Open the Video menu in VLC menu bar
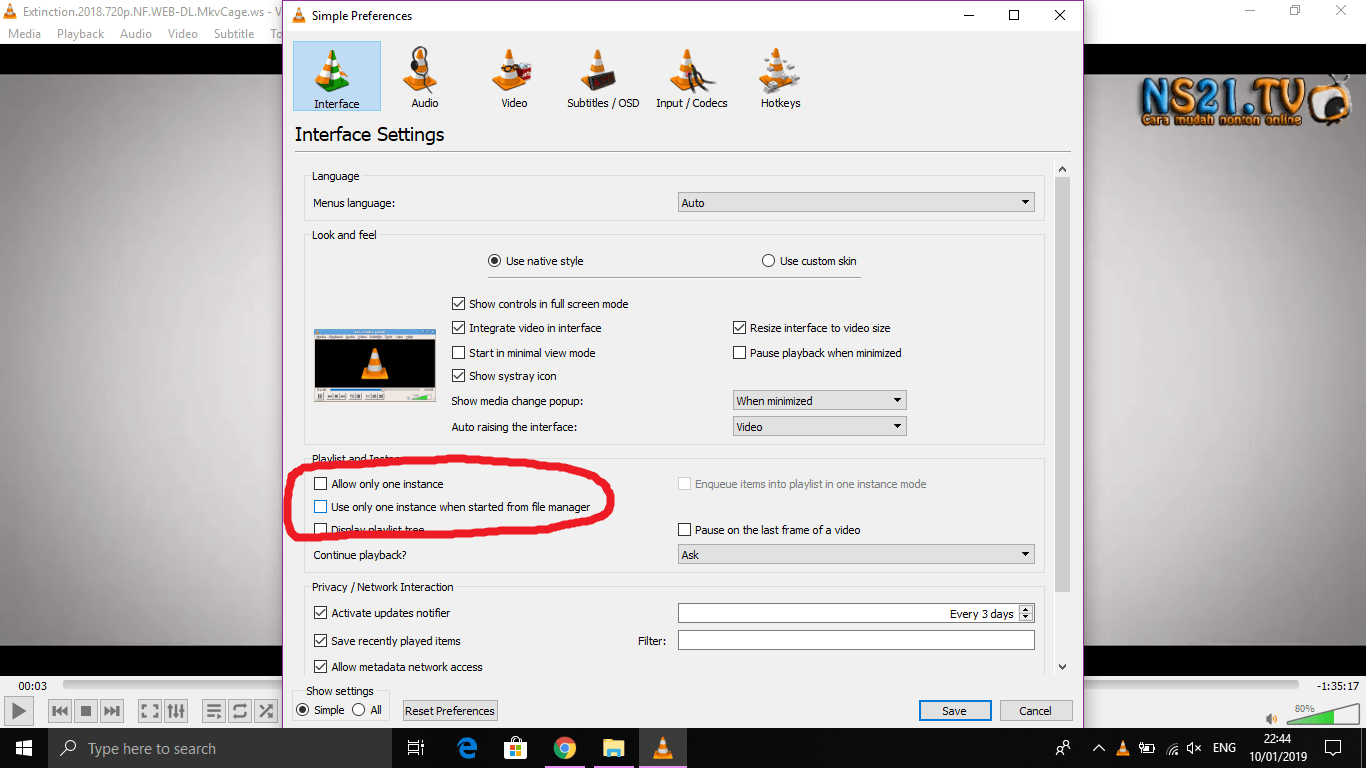 click(183, 33)
